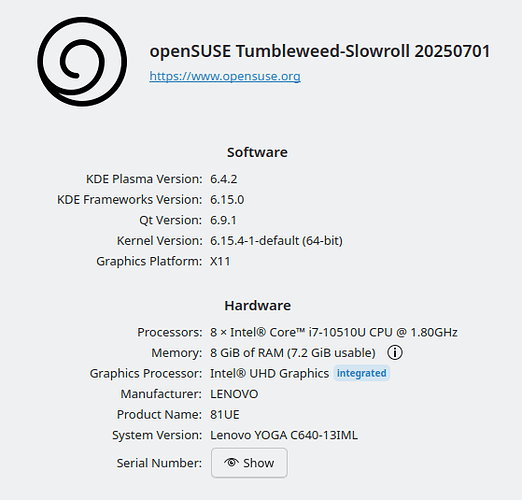
Task: Click the memory info circle icon
Action: coord(395,352)
